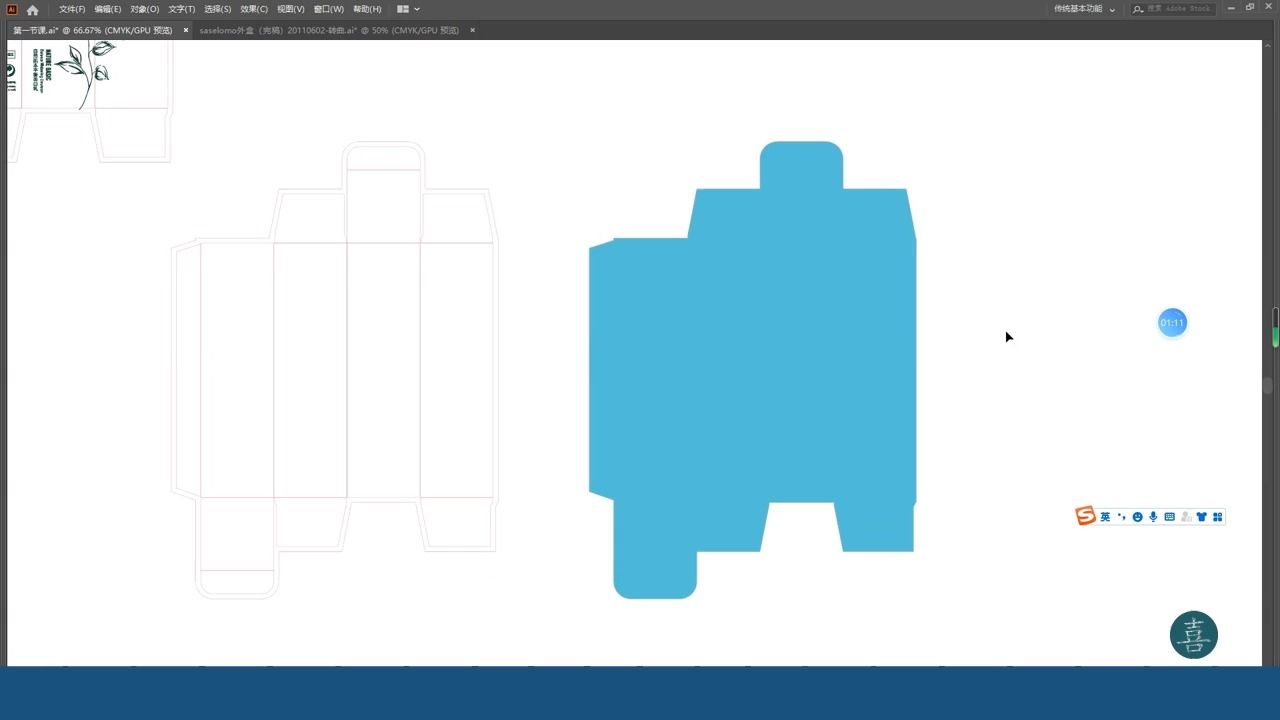Click the Sogou input method logo
Image resolution: width=1280 pixels, height=720 pixels.
pos(1085,516)
